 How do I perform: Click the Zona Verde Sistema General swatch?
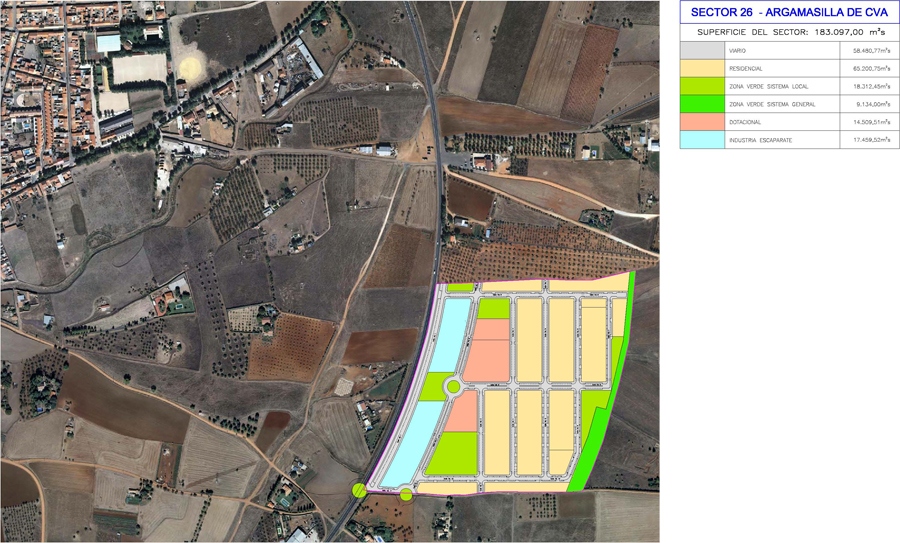pos(701,104)
